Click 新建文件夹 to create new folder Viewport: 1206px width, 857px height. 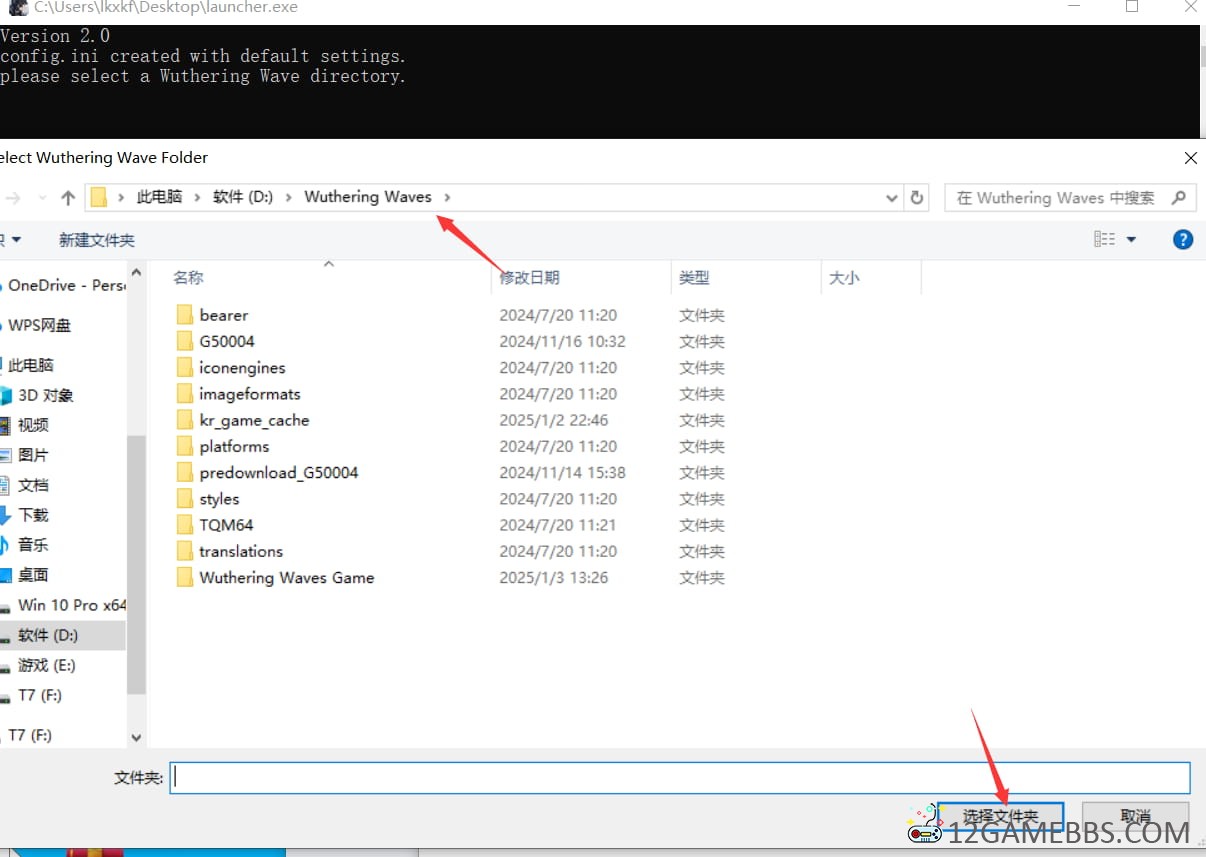pos(96,240)
